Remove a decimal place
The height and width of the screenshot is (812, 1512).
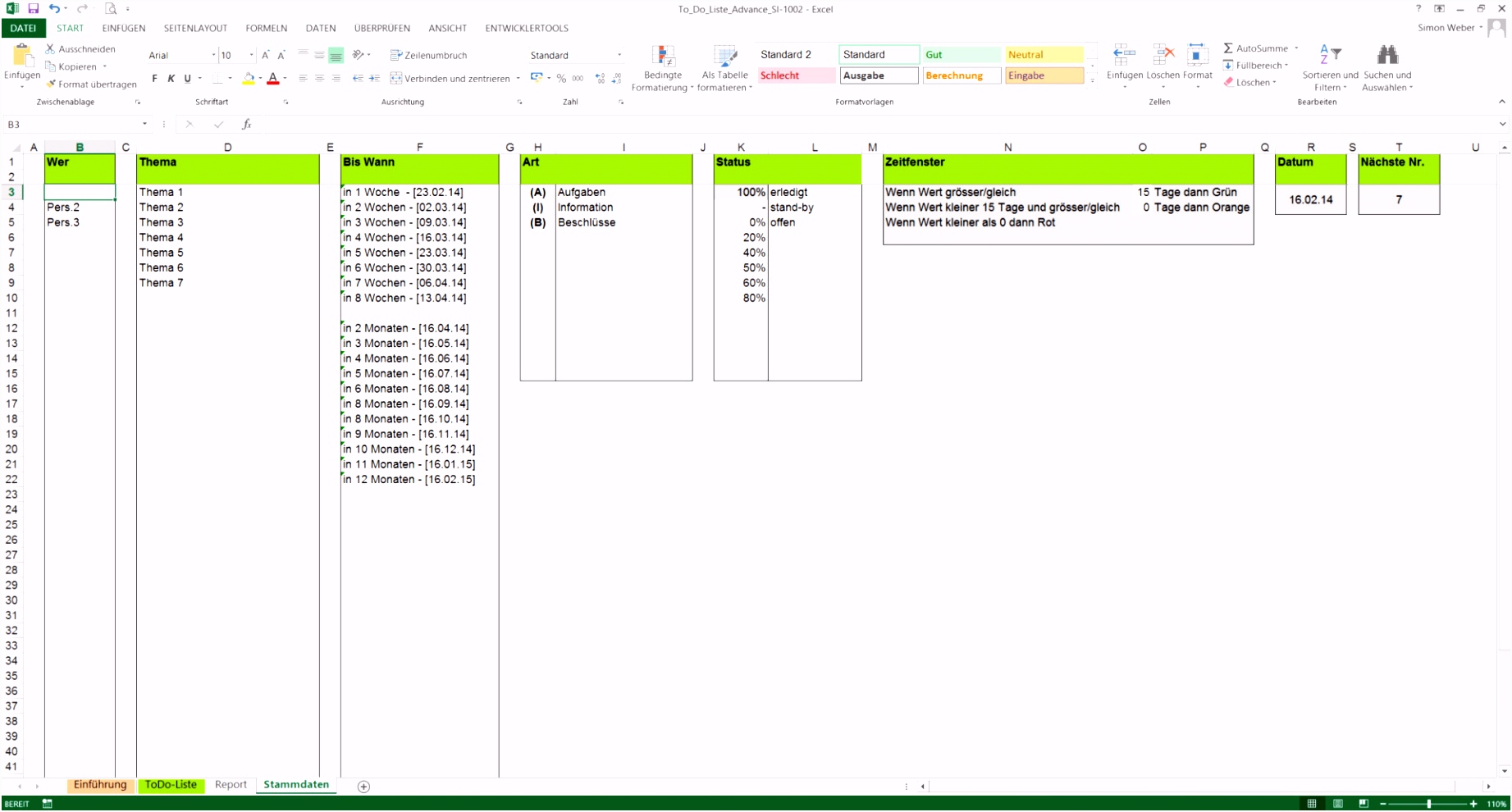pos(616,78)
